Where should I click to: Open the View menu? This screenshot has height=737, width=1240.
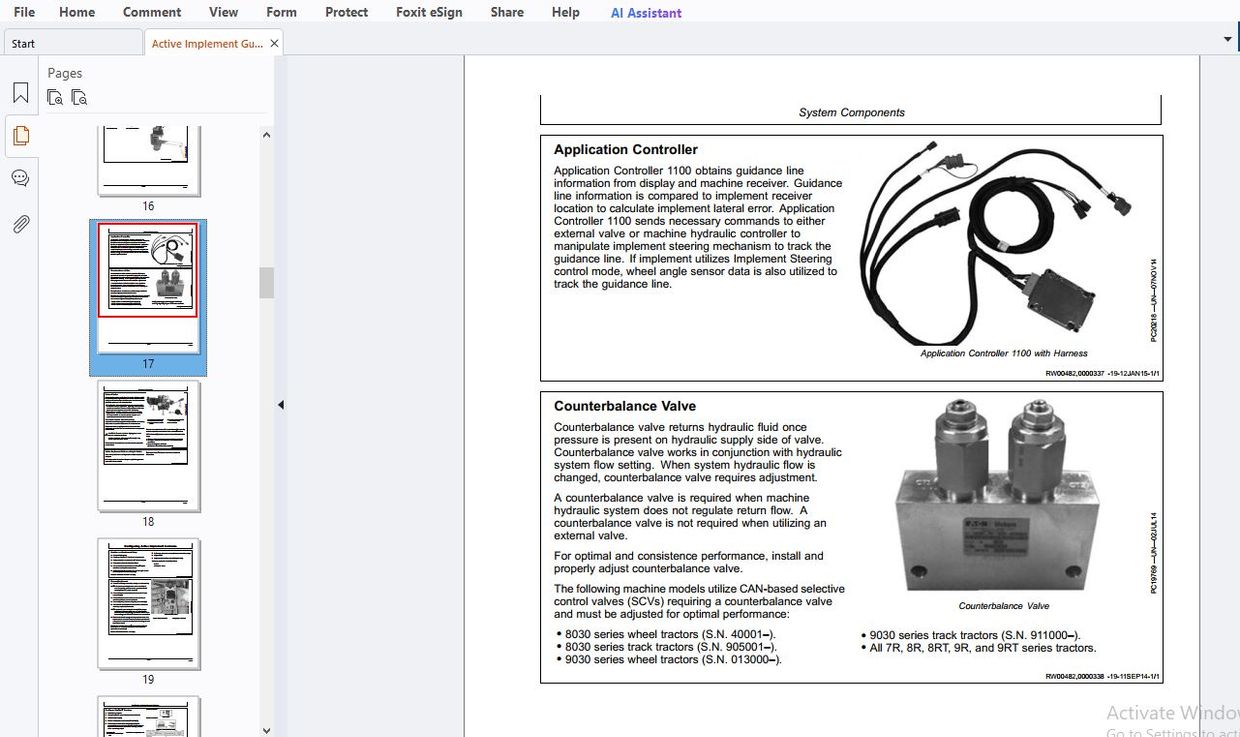coord(223,12)
